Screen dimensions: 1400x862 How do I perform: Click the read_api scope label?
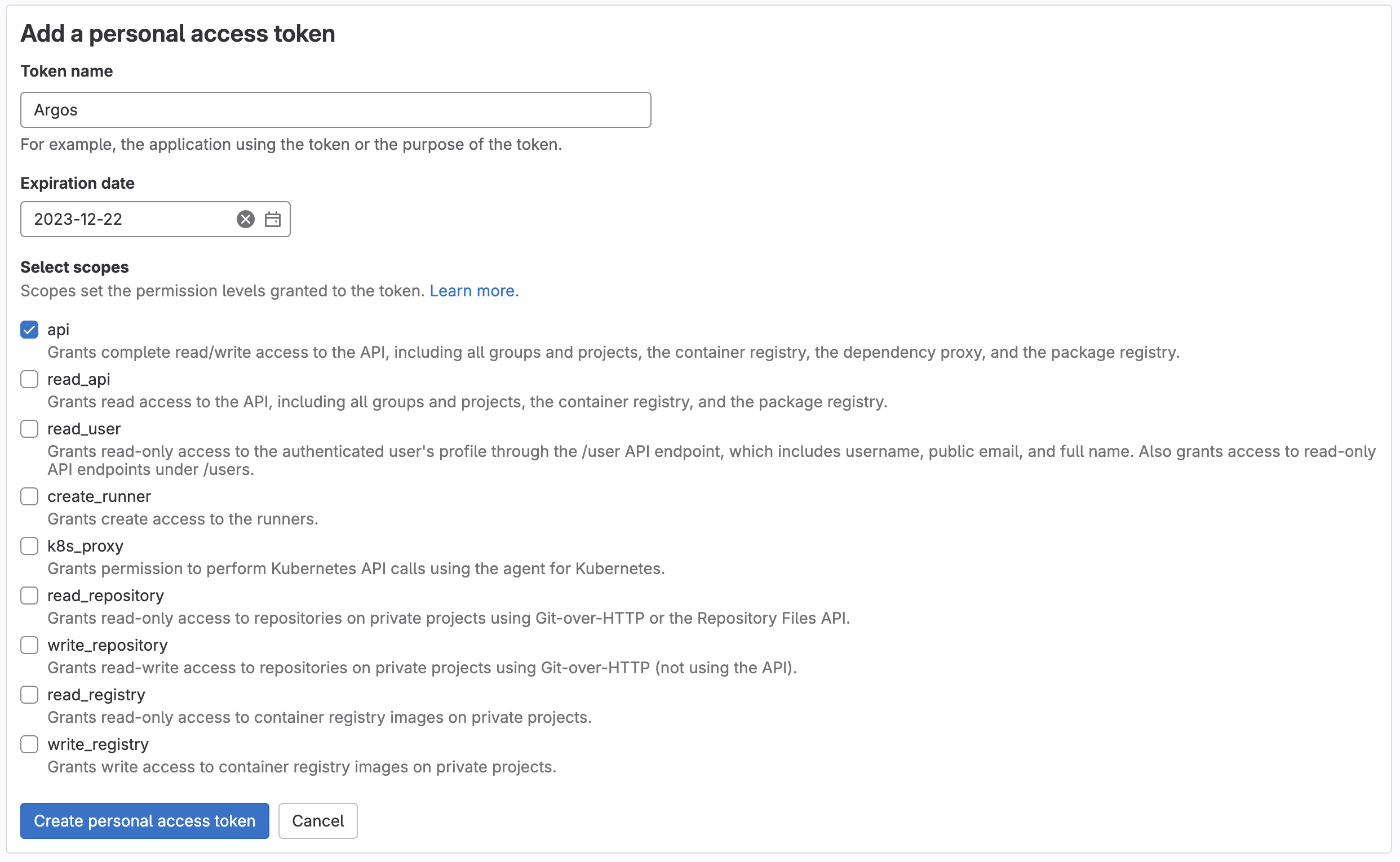click(x=79, y=379)
